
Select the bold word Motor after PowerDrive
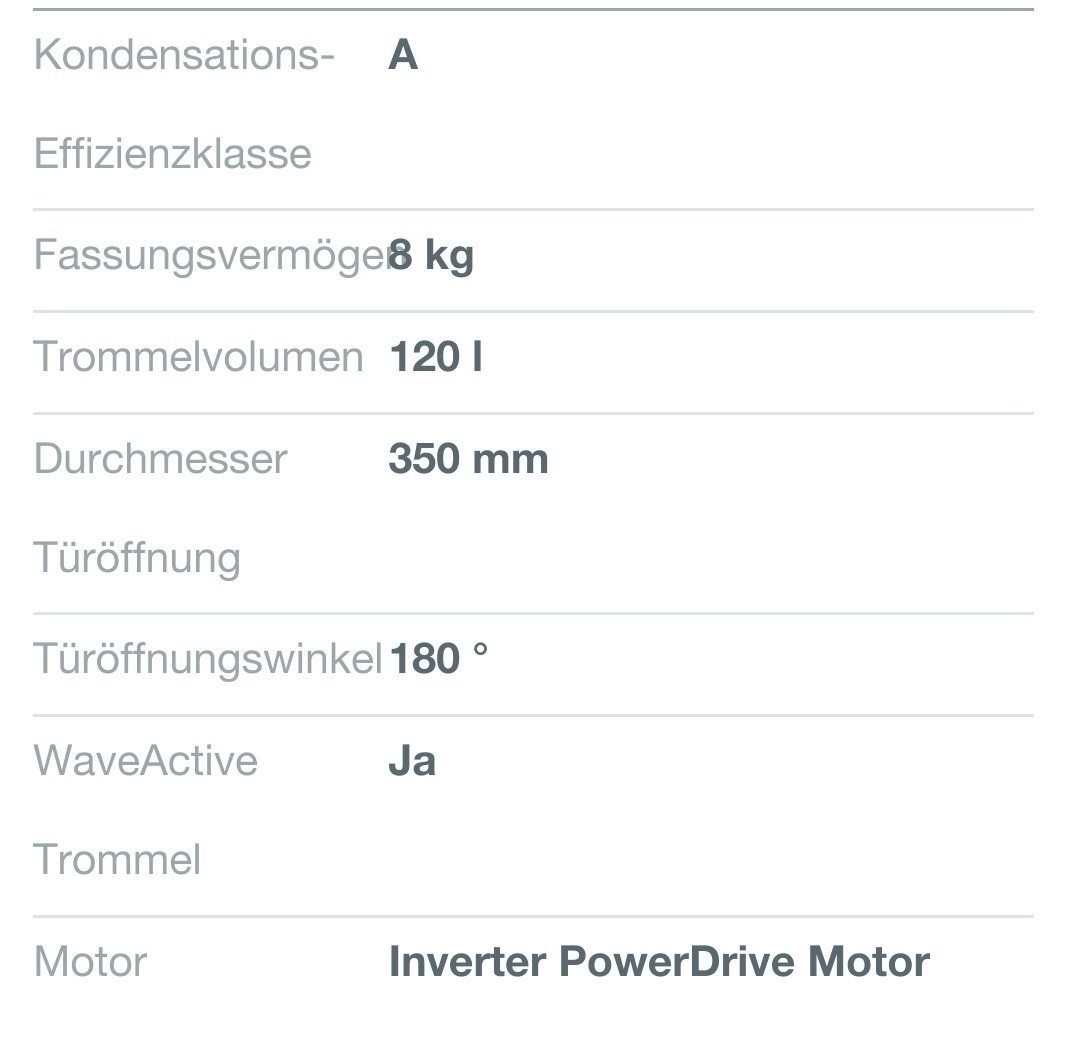(868, 962)
